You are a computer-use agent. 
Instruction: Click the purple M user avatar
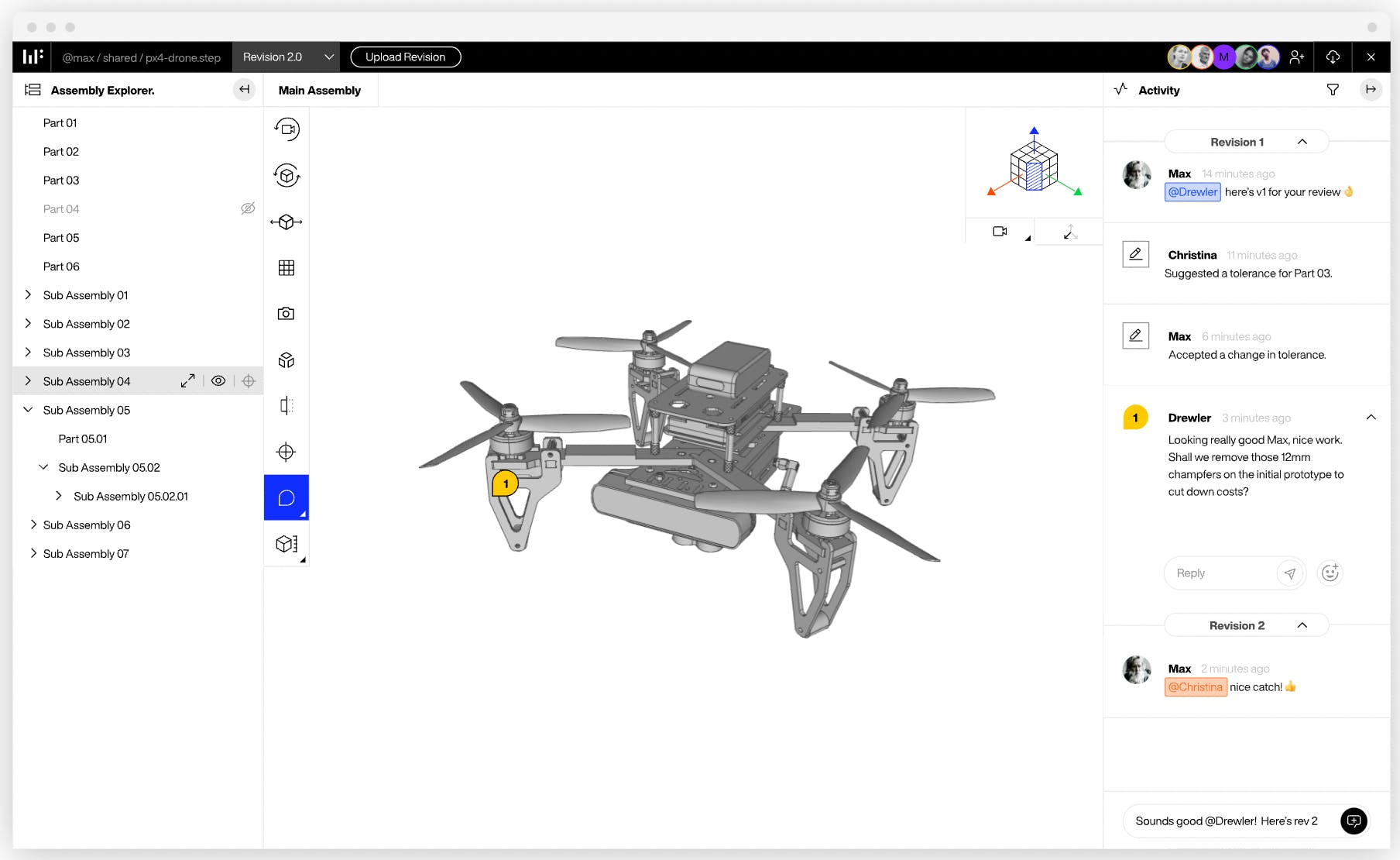tap(1223, 57)
